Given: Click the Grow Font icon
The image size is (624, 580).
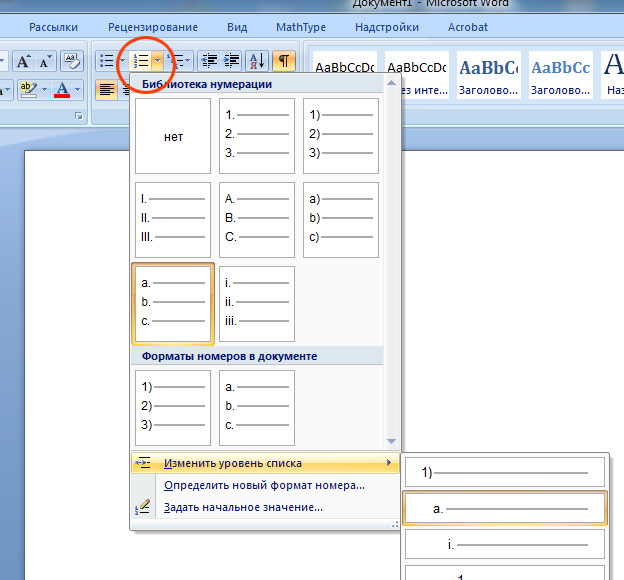Looking at the screenshot, I should point(22,61).
